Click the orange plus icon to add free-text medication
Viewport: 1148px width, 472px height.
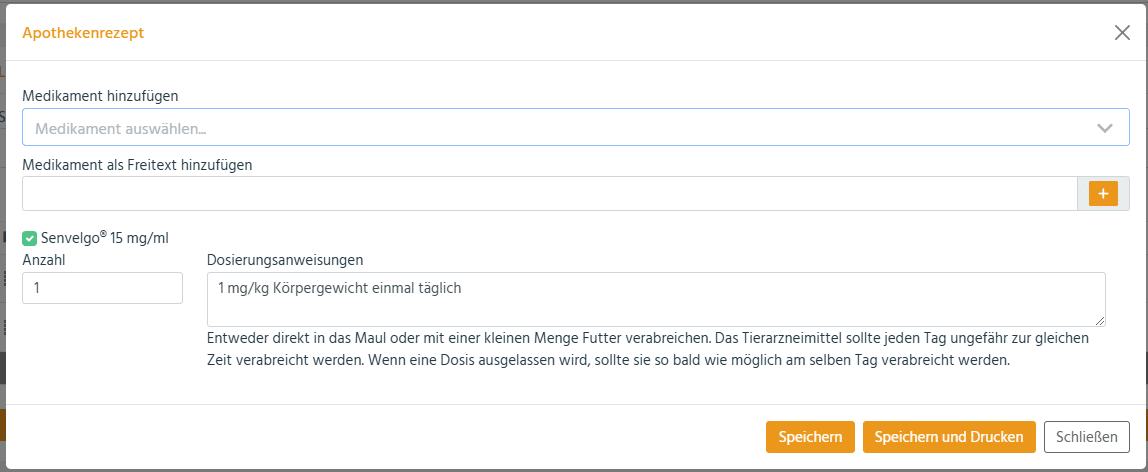click(x=1103, y=193)
